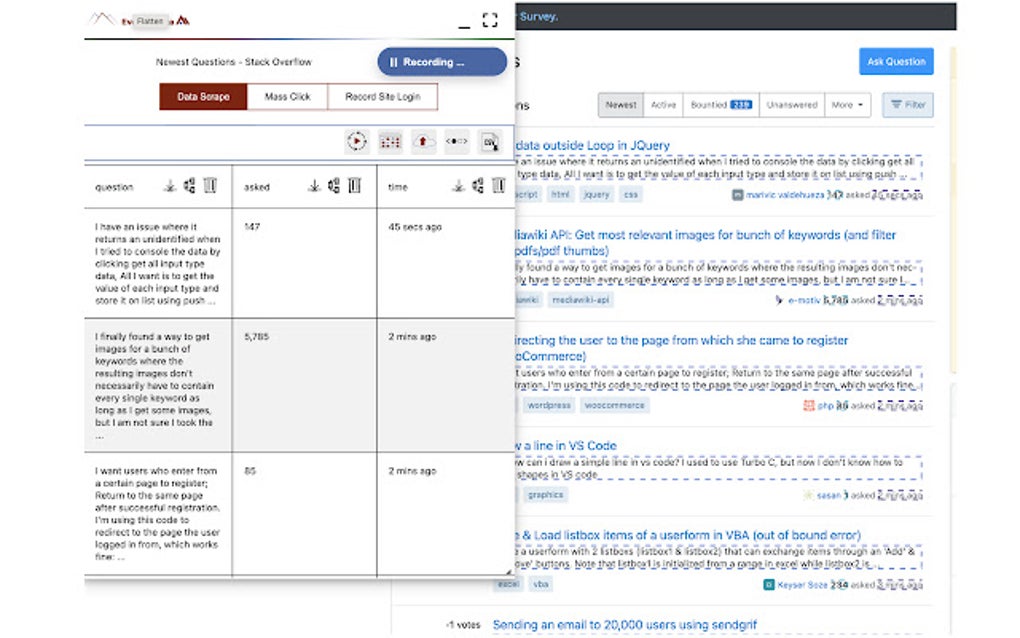Toggle selection on the jquery tag element
1020x638 pixels.
pyautogui.click(x=595, y=195)
